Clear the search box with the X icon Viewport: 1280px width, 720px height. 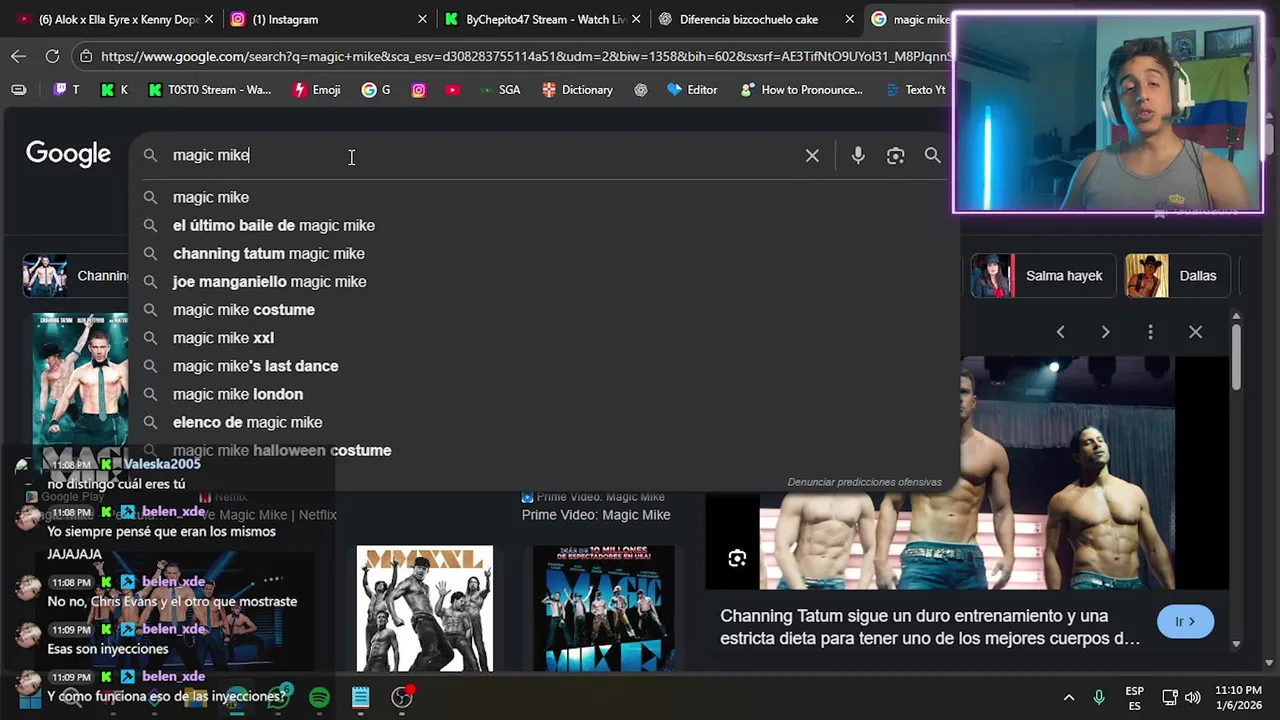tap(812, 156)
